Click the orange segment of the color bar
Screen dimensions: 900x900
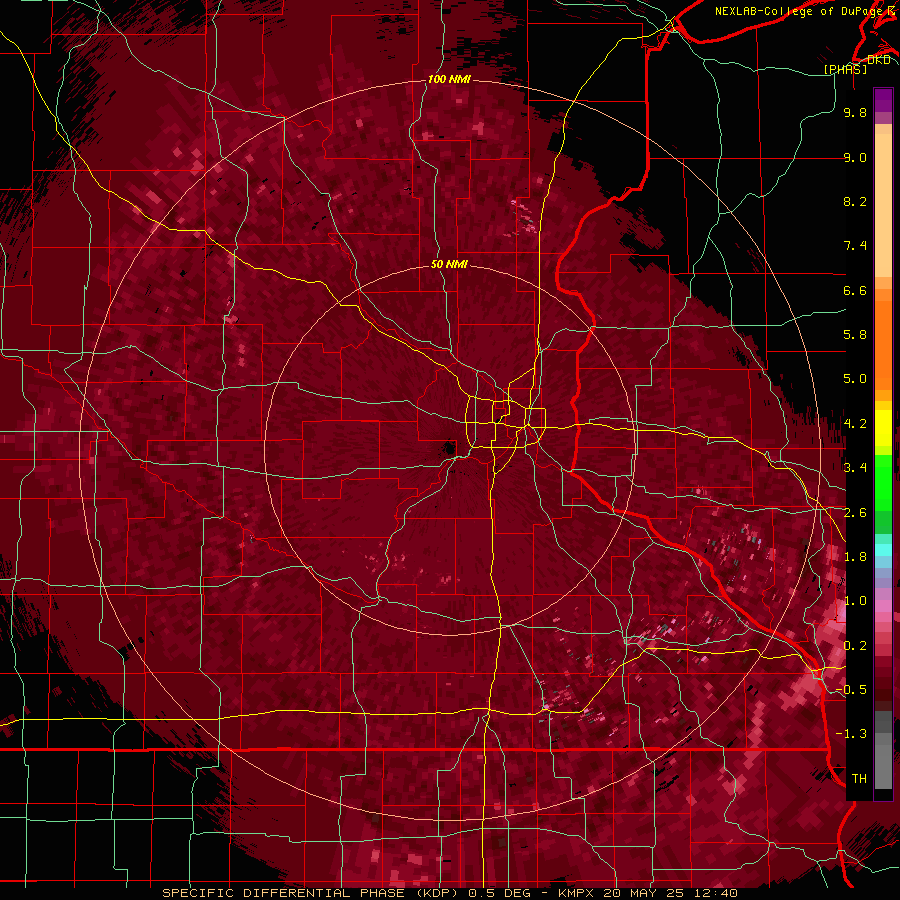[x=883, y=339]
